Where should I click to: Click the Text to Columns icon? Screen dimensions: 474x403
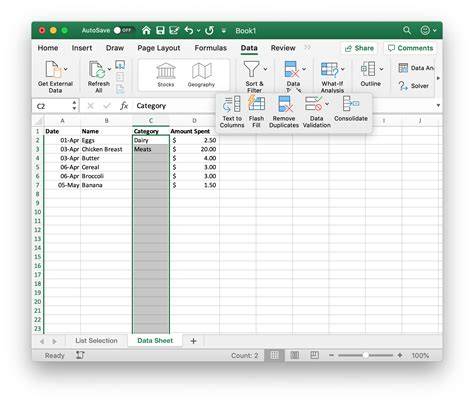(x=232, y=104)
